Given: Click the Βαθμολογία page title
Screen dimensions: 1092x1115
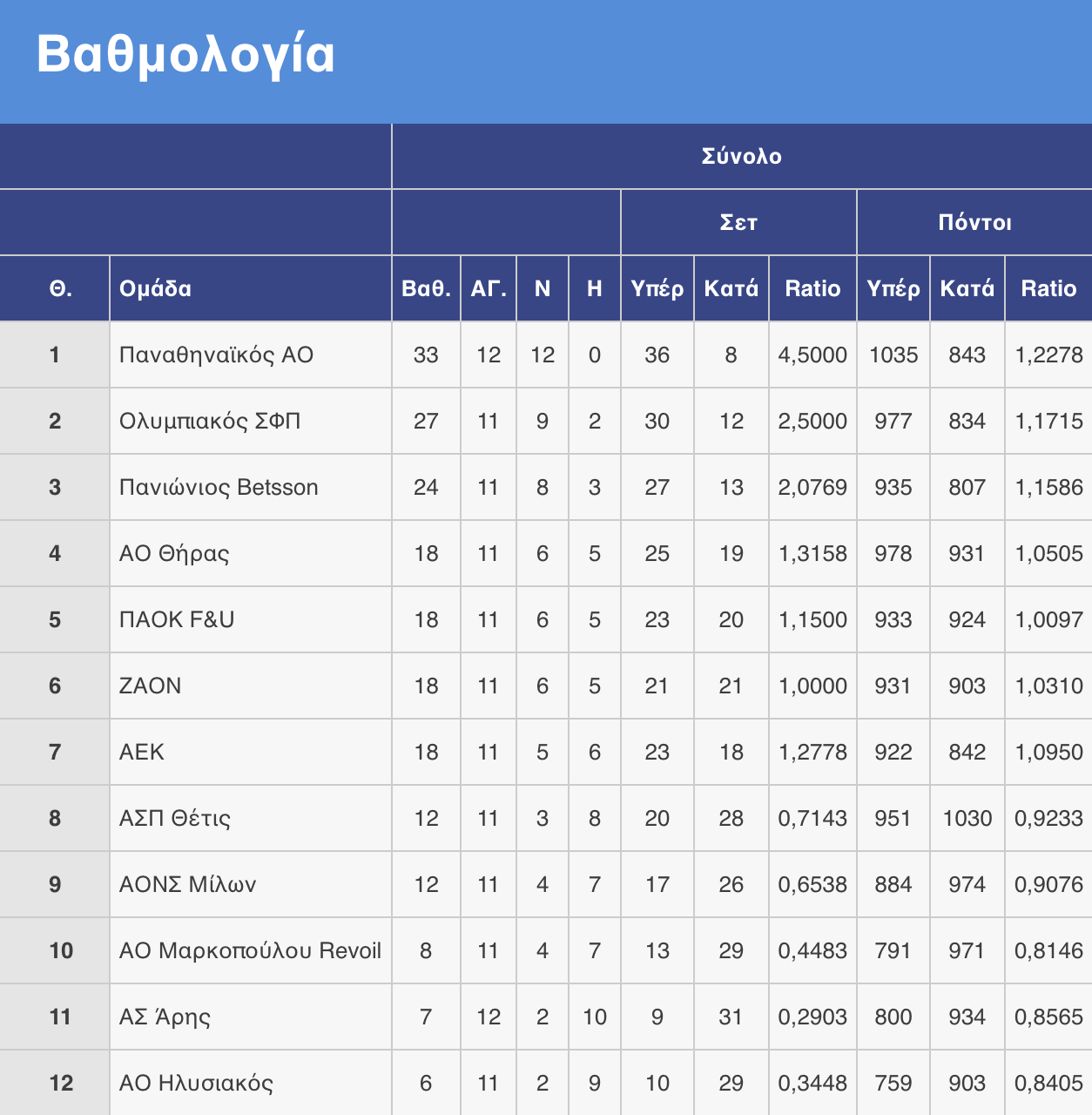Looking at the screenshot, I should click(185, 55).
